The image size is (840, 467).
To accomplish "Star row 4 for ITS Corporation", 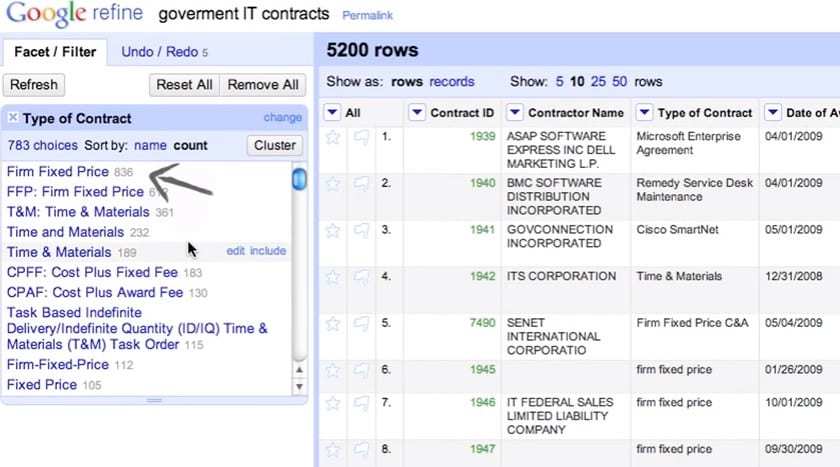I will point(333,277).
